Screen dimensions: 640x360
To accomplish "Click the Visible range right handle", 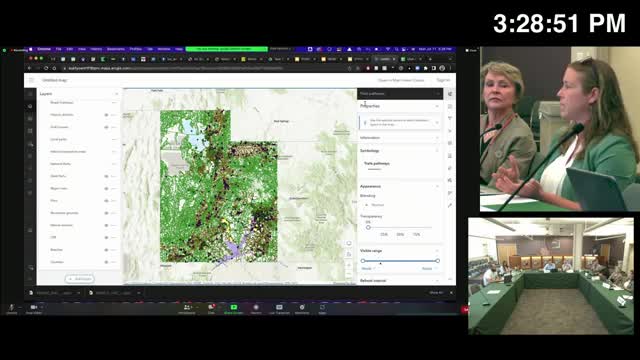I will [x=438, y=261].
